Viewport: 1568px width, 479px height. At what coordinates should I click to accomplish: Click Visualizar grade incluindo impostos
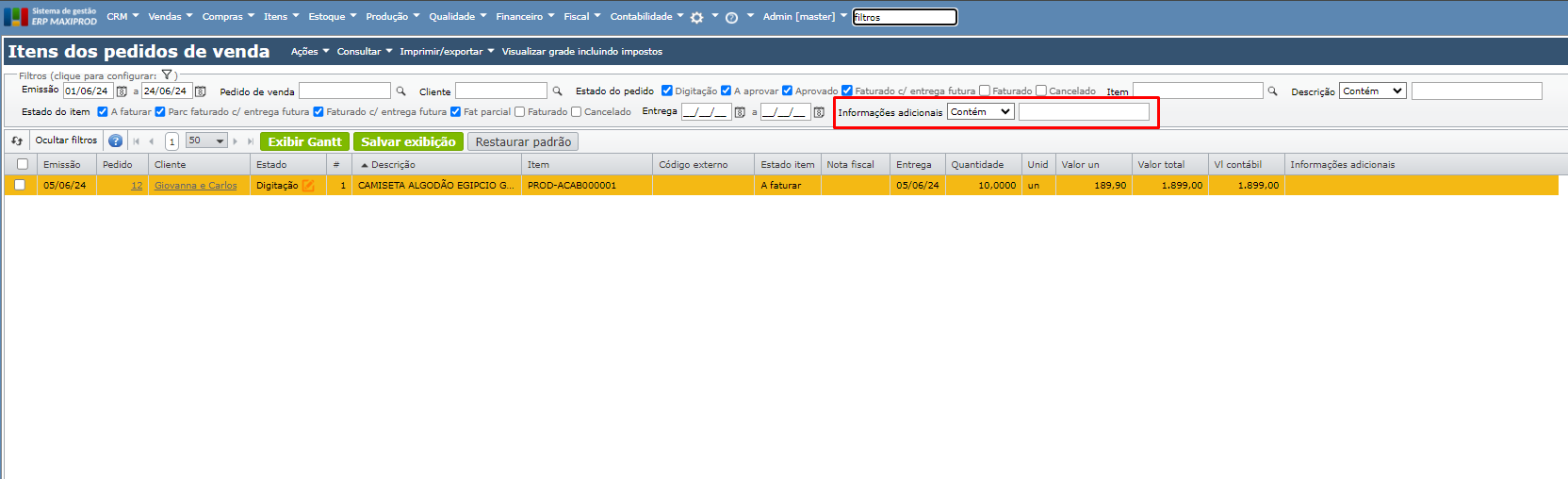click(x=582, y=52)
